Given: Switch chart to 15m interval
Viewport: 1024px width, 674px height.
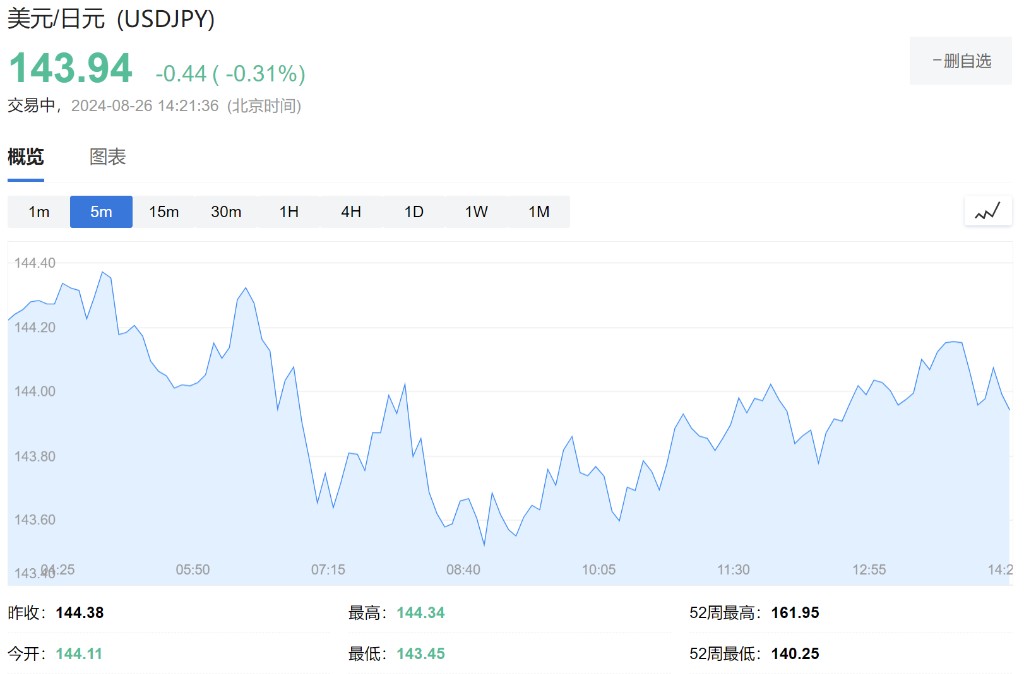Looking at the screenshot, I should (x=164, y=212).
